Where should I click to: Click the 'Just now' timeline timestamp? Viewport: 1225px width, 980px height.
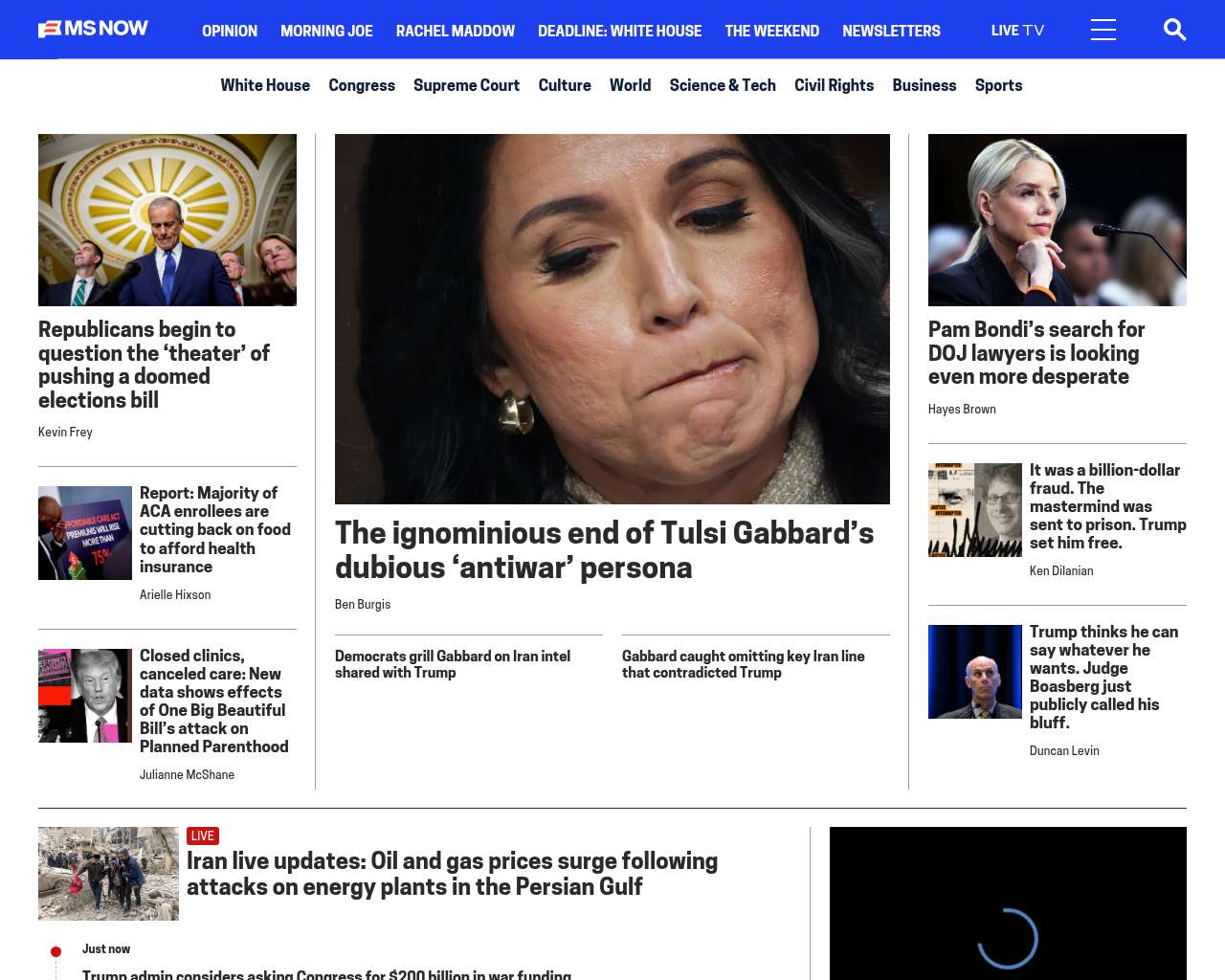click(106, 949)
